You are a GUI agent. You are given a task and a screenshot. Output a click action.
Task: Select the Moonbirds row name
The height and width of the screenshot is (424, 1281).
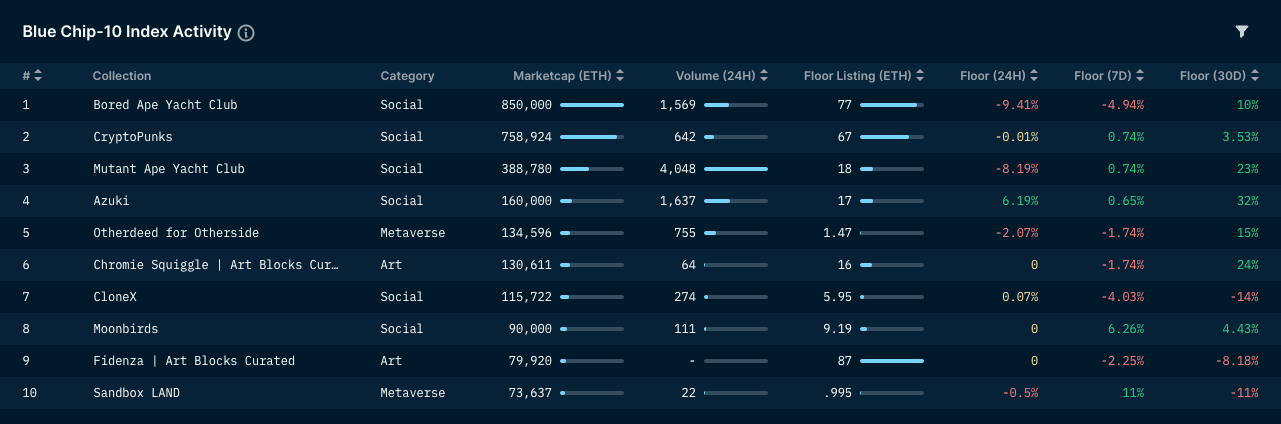coord(126,329)
